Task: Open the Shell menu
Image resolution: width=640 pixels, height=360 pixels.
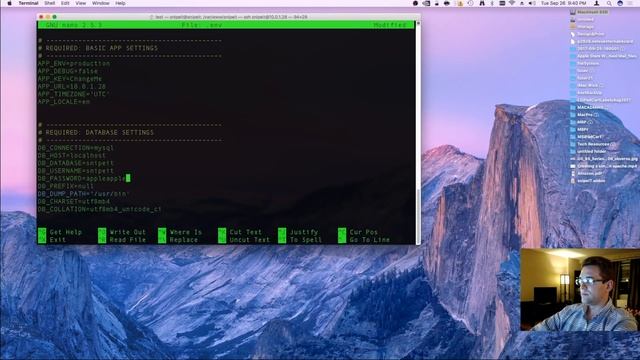Action: click(x=49, y=3)
